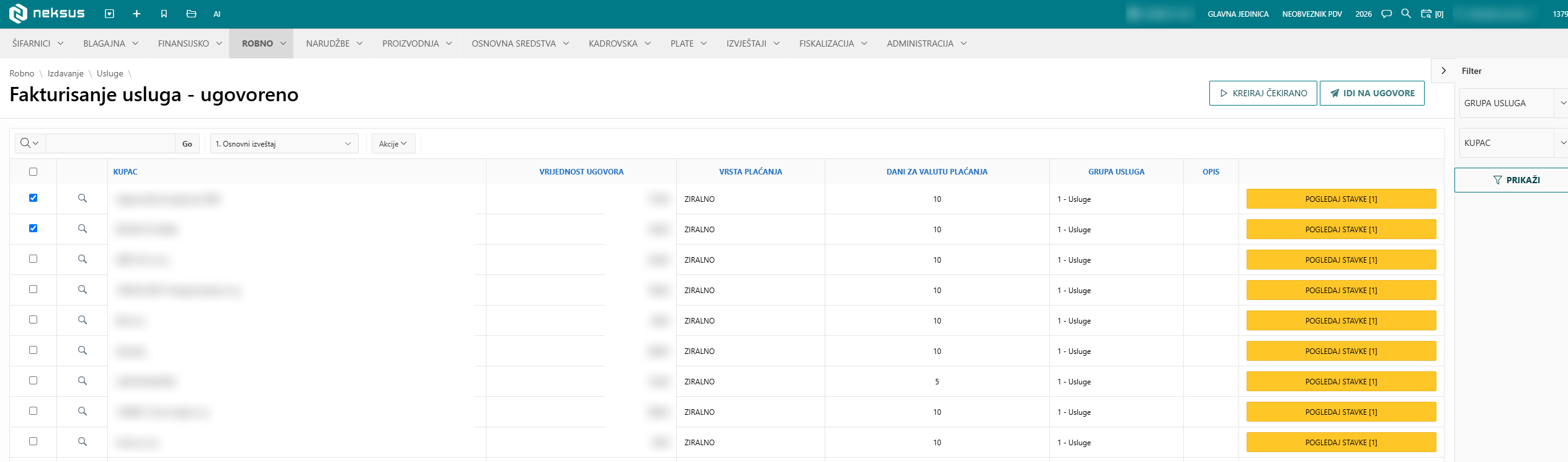1568x462 pixels.
Task: Check the fourth row checkbox
Action: click(33, 289)
